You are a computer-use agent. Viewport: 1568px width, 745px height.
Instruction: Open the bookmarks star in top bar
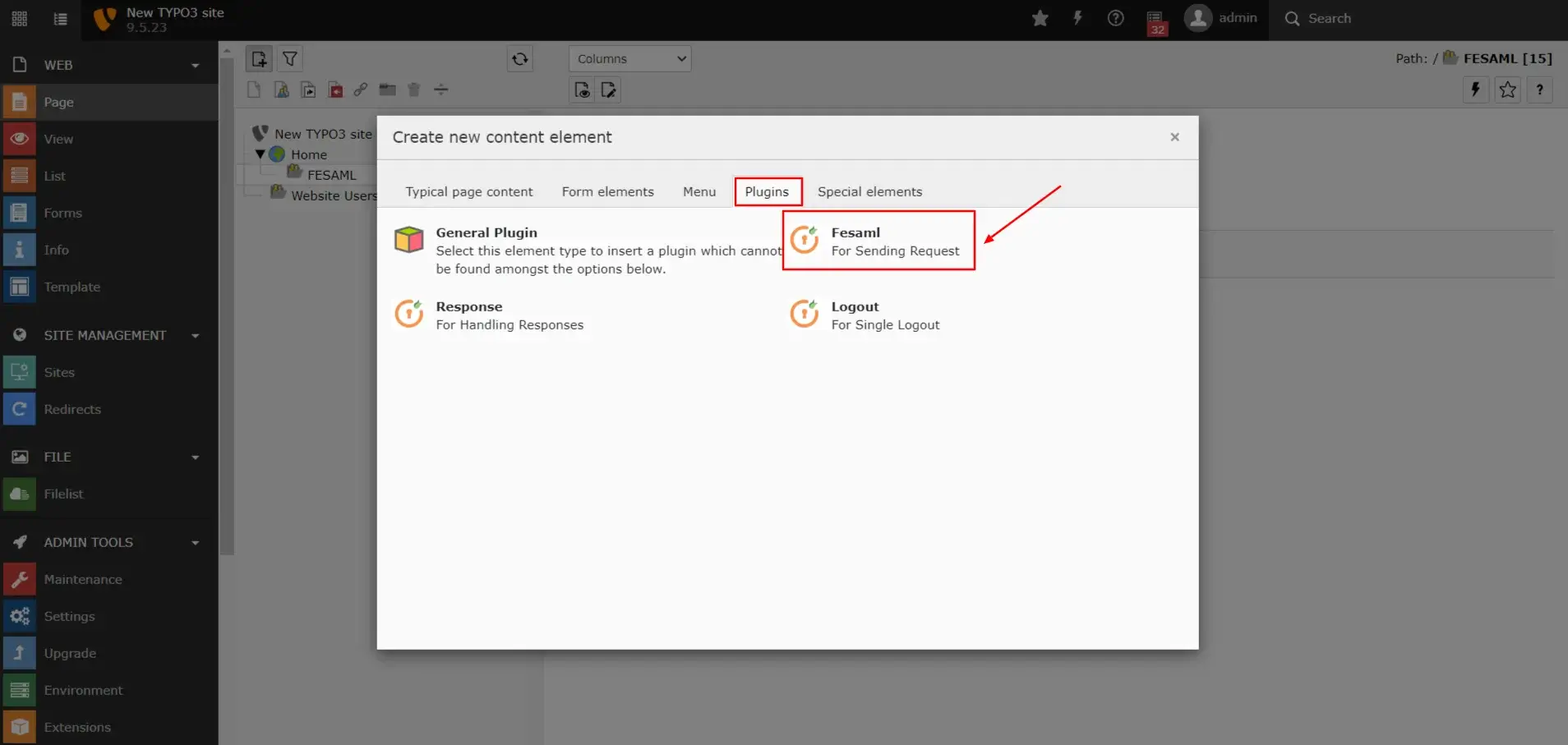click(1040, 18)
